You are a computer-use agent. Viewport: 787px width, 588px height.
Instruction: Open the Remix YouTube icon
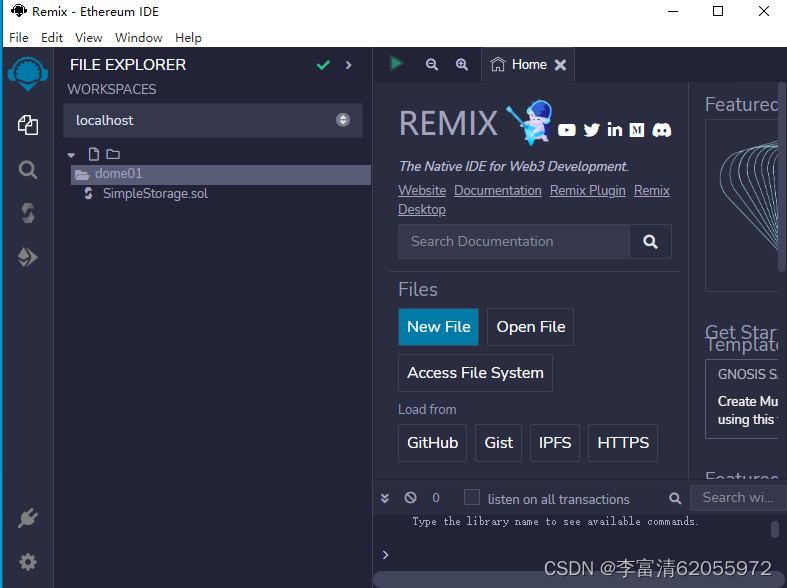(567, 130)
